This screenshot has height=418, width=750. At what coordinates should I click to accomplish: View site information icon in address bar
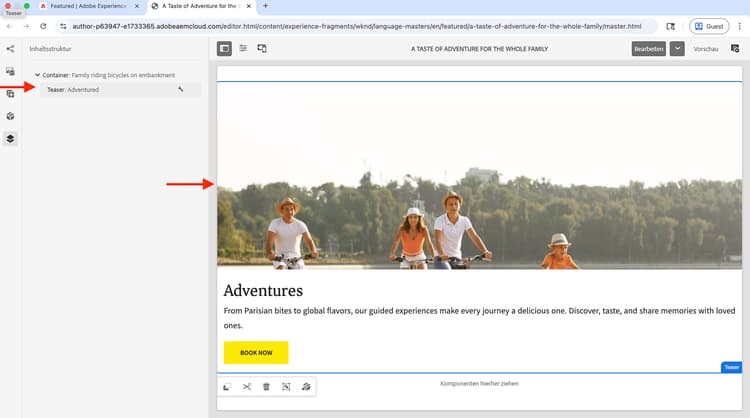tap(63, 26)
